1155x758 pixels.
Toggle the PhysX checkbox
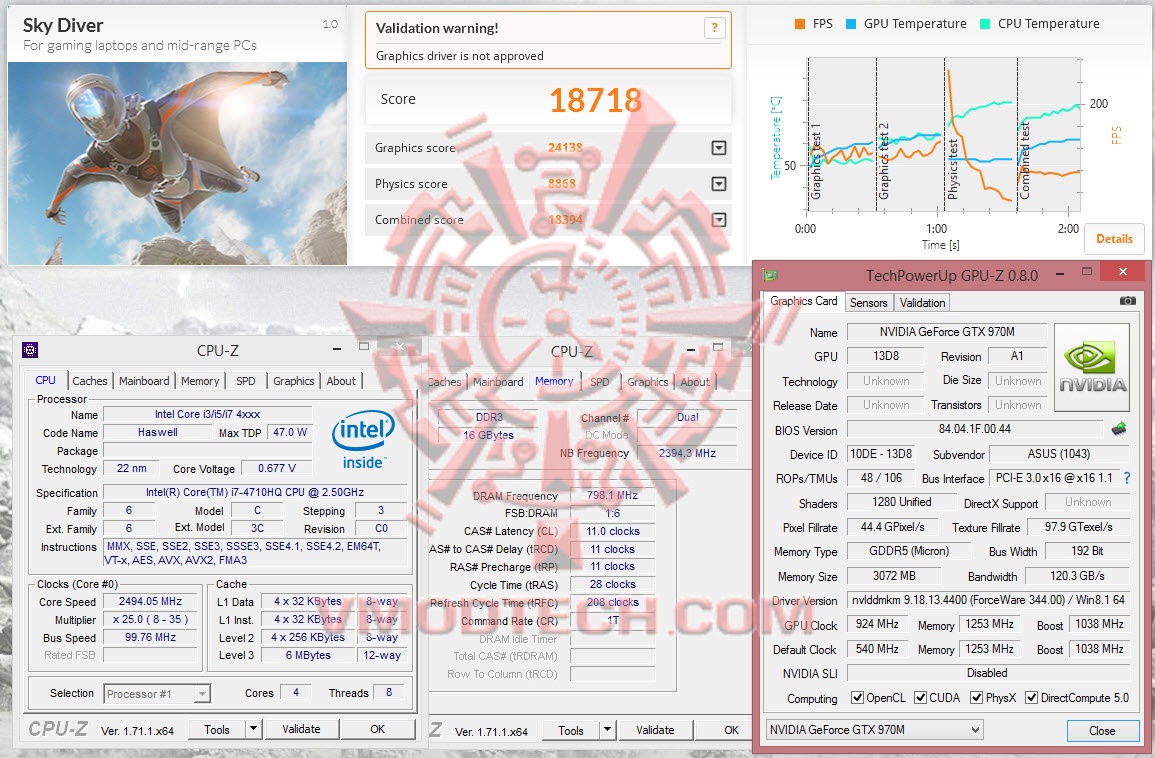point(977,698)
